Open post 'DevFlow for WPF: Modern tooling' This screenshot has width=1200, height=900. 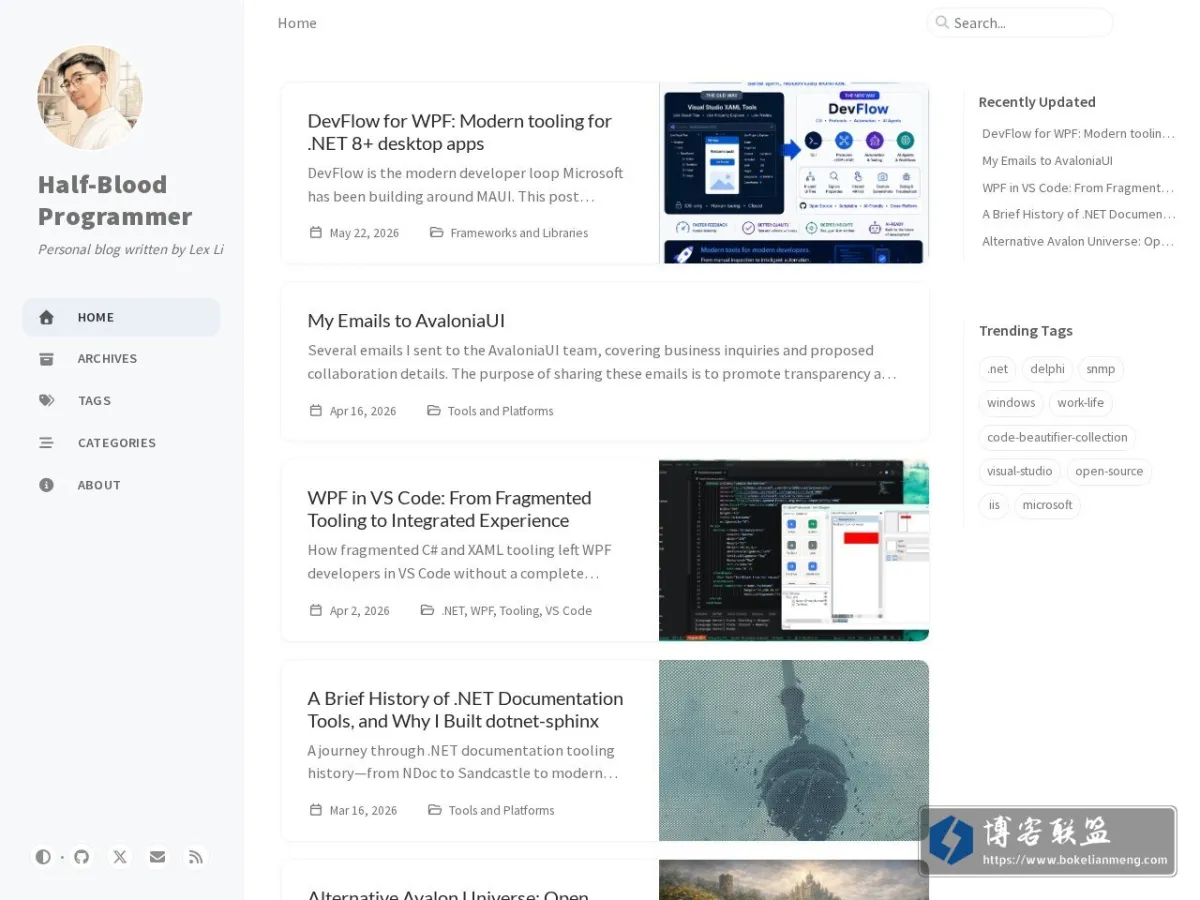point(460,132)
